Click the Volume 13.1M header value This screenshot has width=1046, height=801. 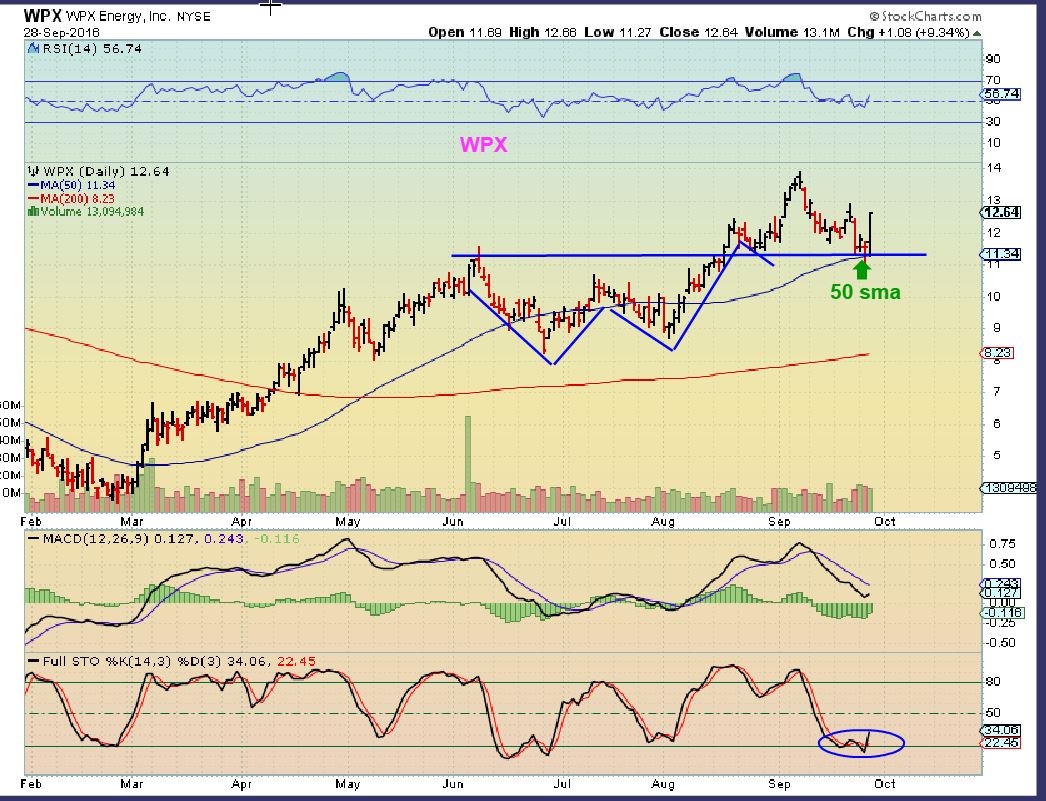(792, 32)
